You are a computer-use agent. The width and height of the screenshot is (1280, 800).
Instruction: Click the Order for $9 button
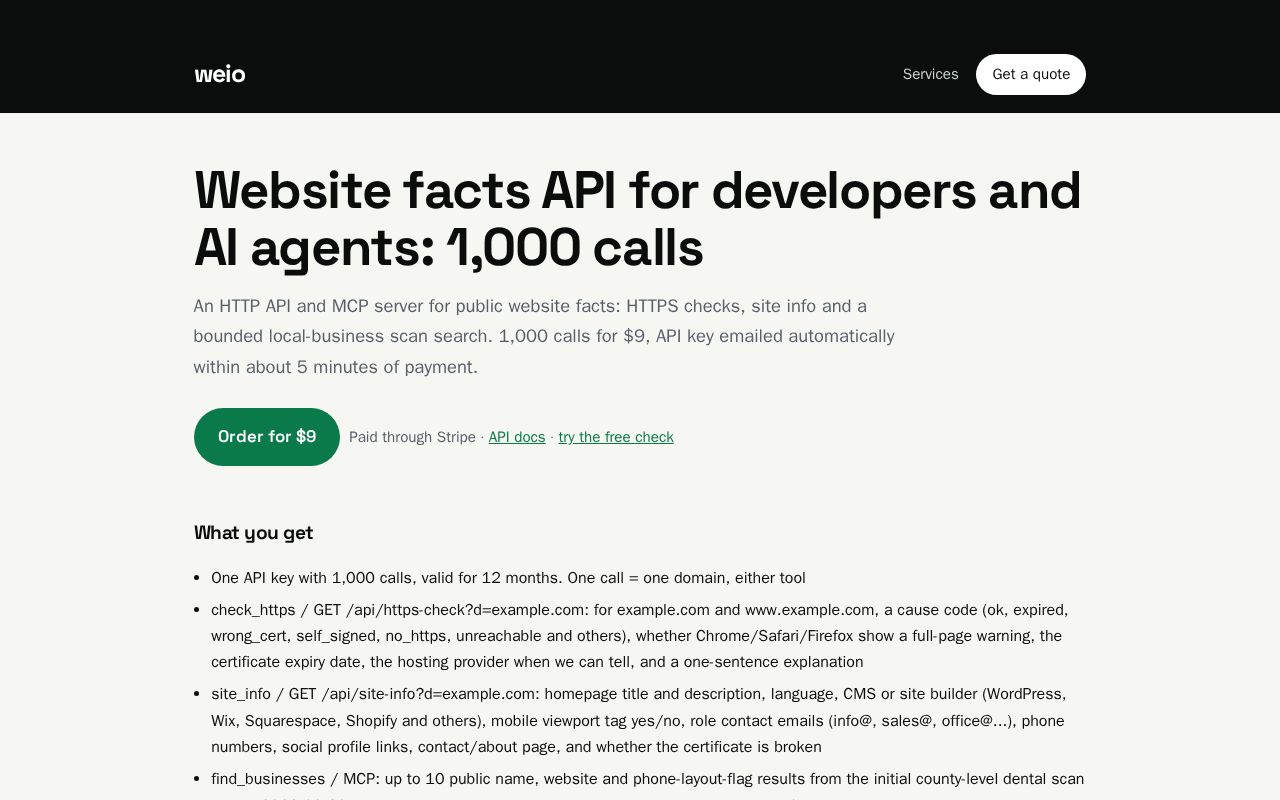[x=267, y=437]
